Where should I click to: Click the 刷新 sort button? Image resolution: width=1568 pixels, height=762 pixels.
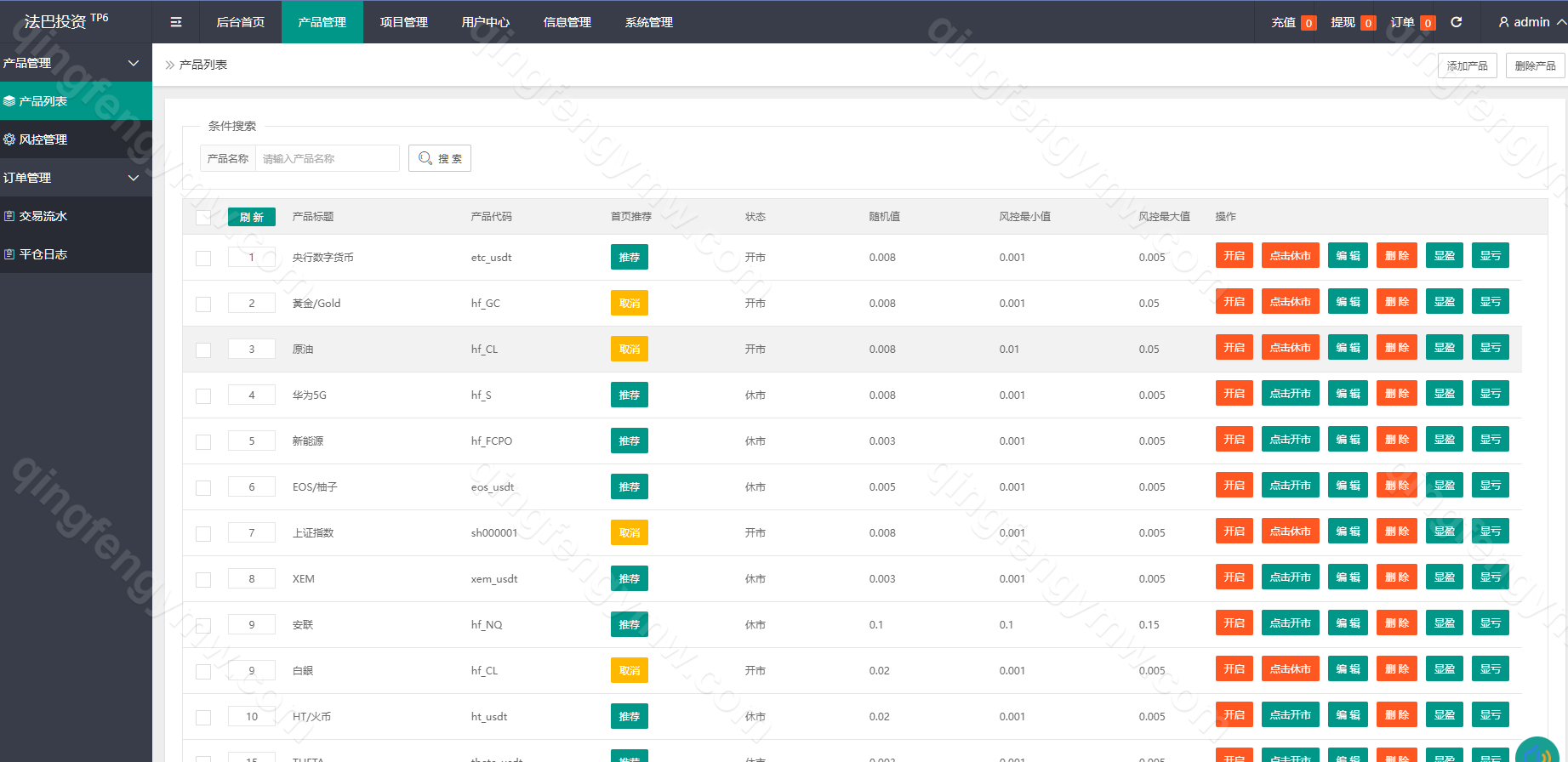coord(252,217)
